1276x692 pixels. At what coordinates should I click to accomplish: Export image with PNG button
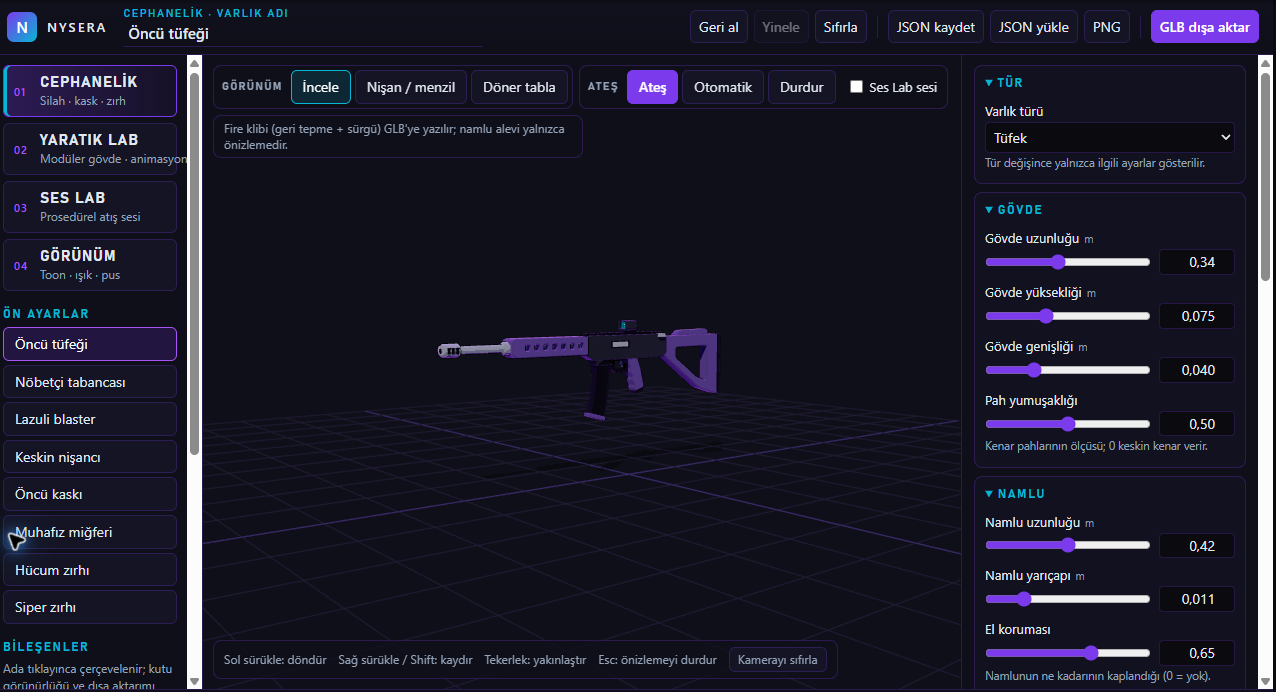pyautogui.click(x=1107, y=27)
